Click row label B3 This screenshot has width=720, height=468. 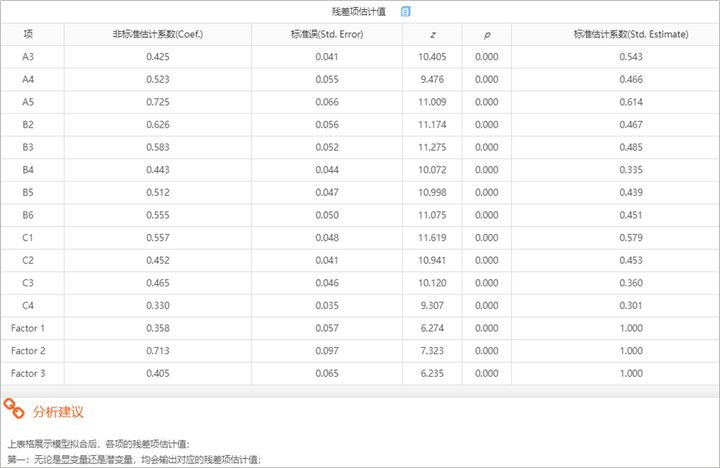coord(28,147)
